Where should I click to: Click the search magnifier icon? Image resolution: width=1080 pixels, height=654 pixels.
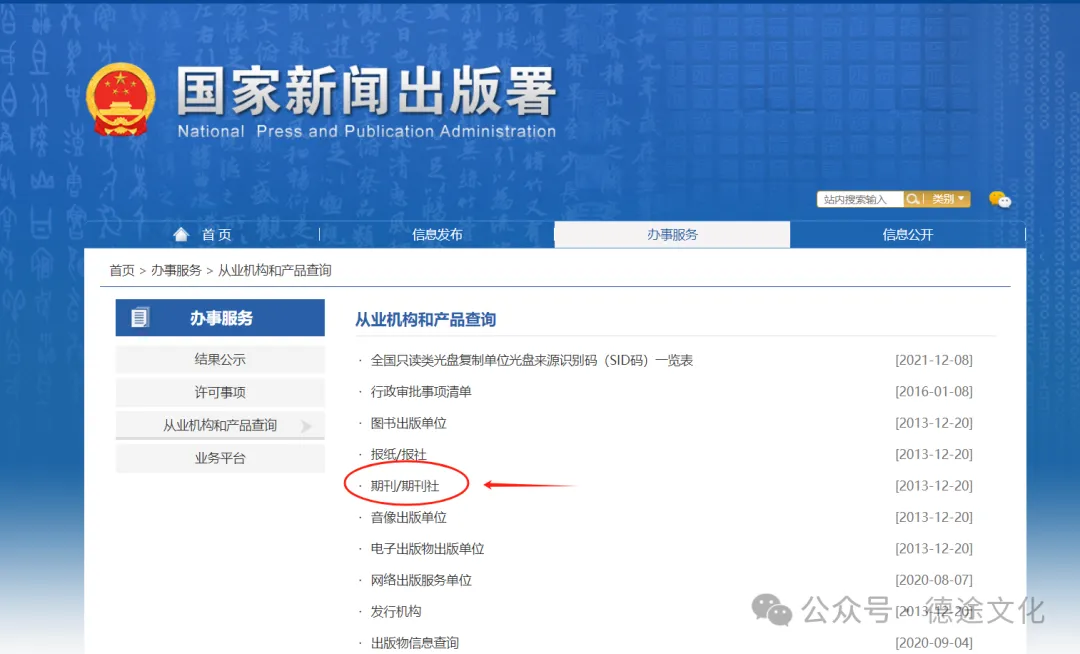click(912, 199)
